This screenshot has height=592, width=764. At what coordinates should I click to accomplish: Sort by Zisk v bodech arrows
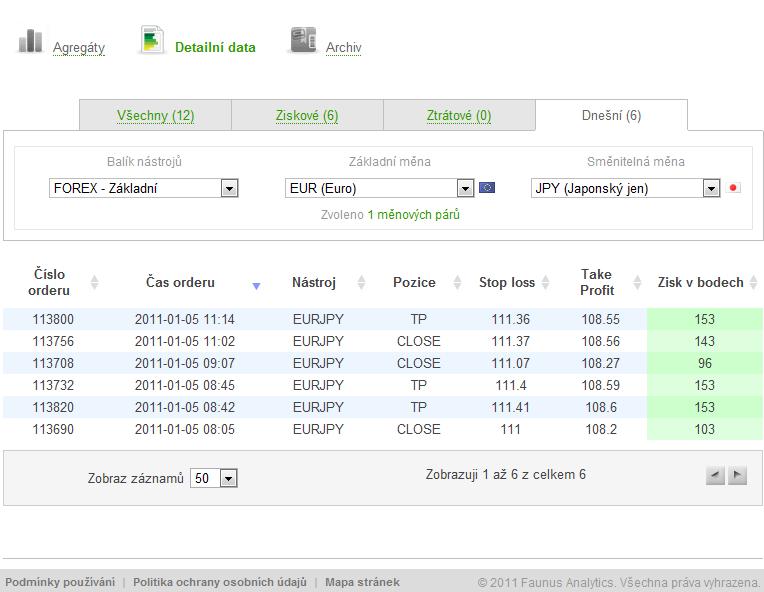coord(753,282)
